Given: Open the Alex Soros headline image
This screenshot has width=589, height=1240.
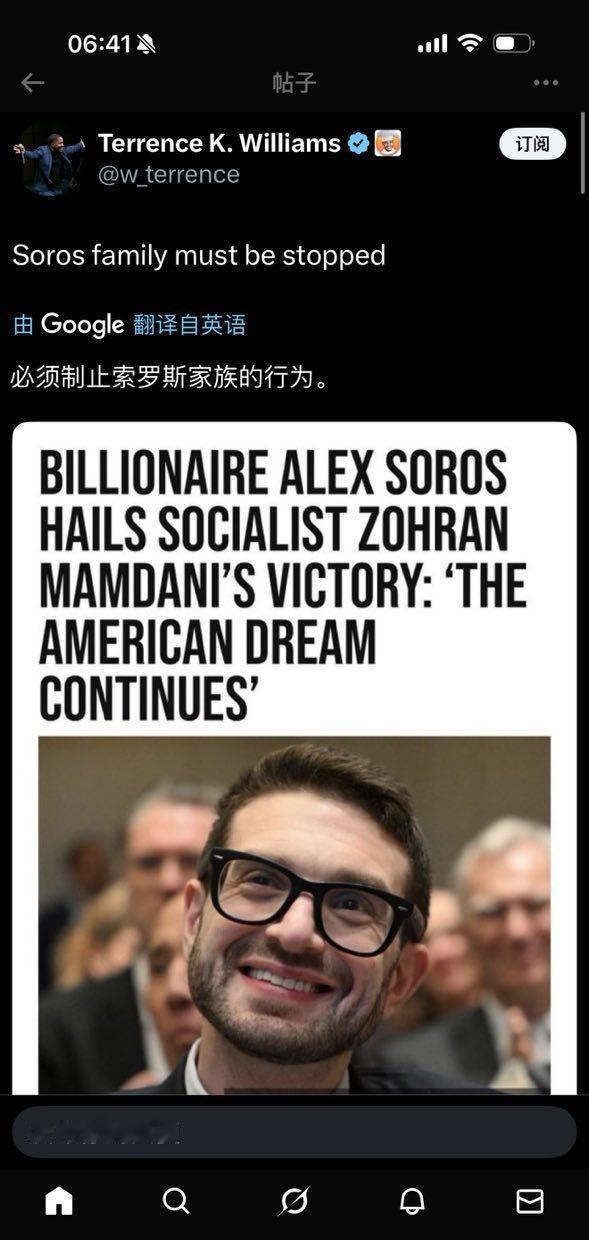Looking at the screenshot, I should [294, 758].
